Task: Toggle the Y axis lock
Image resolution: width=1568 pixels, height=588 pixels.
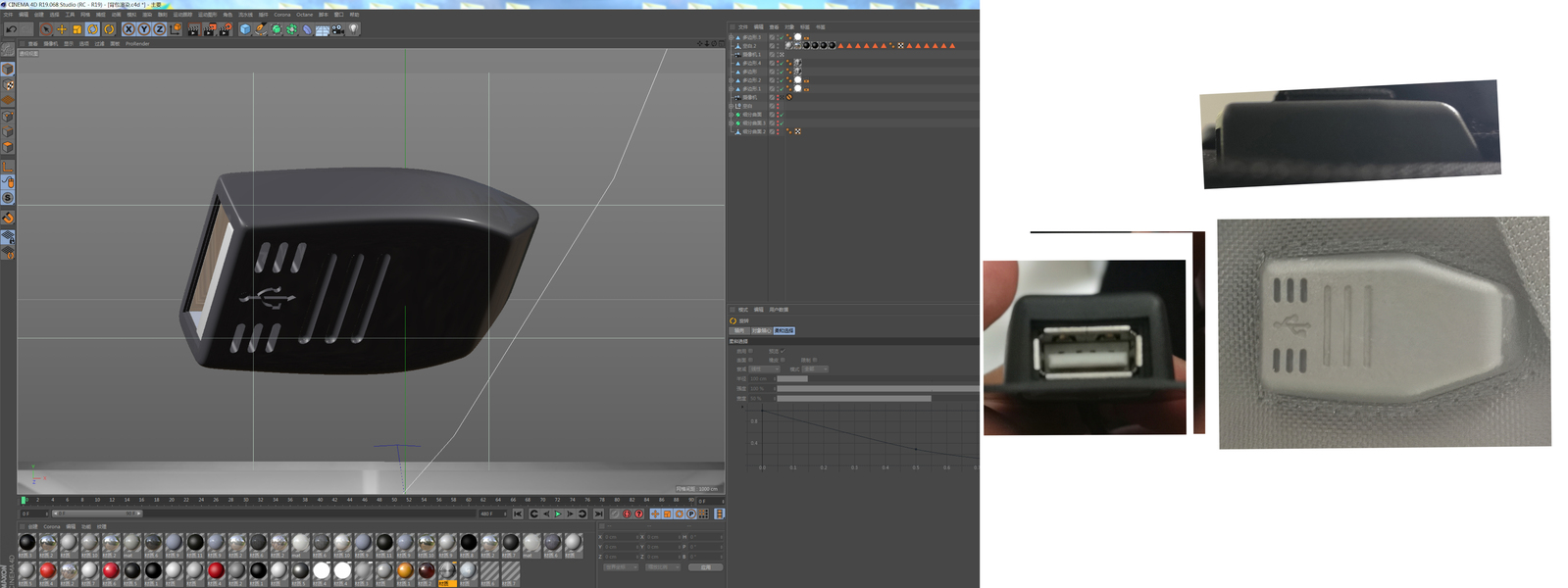Action: (144, 29)
